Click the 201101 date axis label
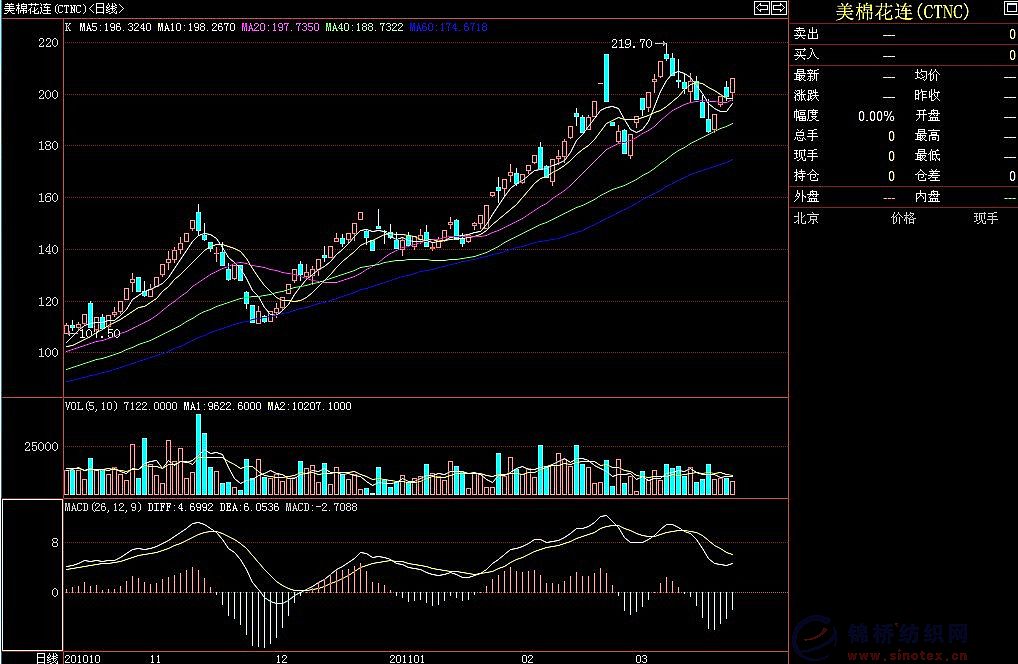This screenshot has height=664, width=1018. point(408,658)
